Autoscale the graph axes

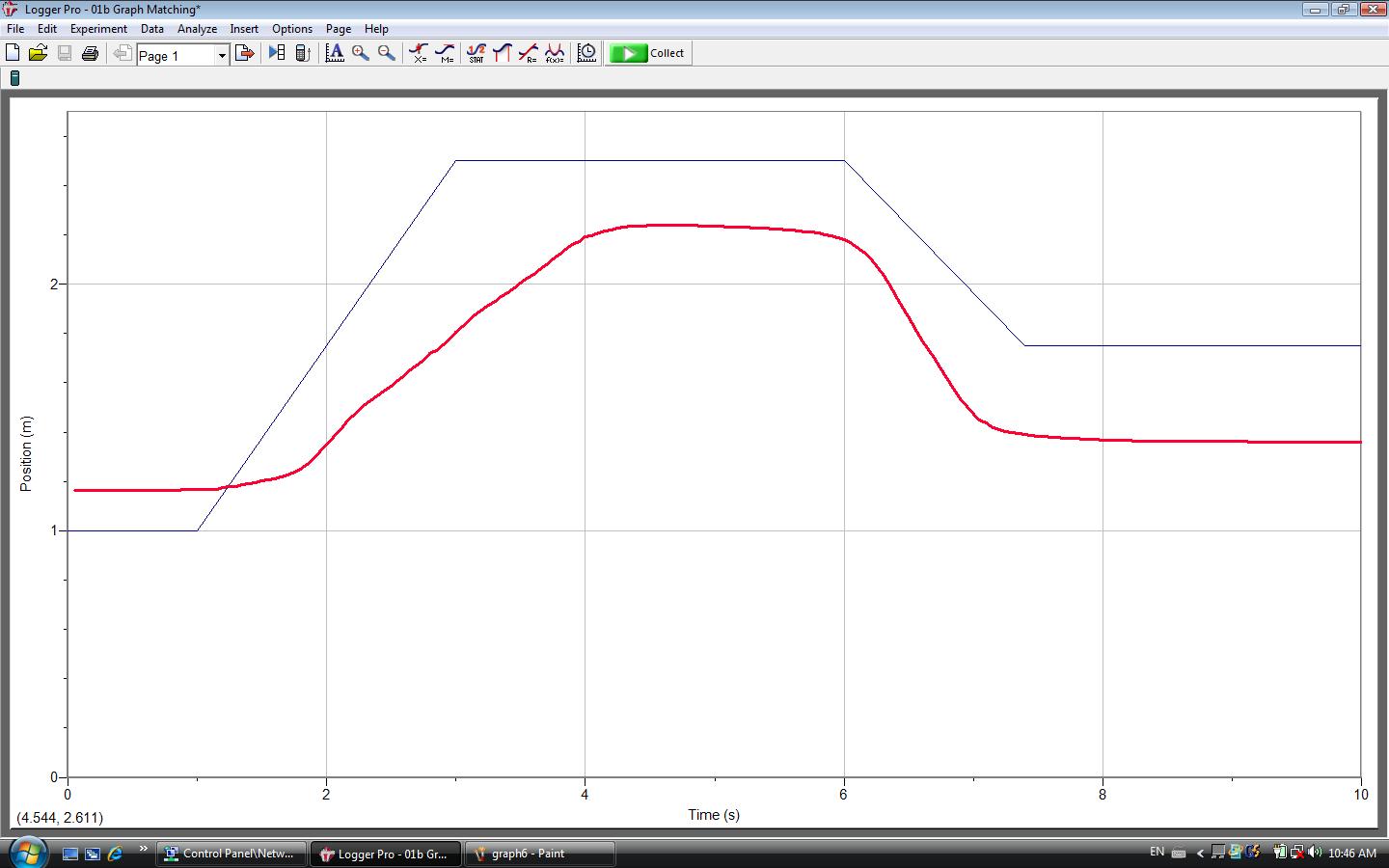[335, 53]
